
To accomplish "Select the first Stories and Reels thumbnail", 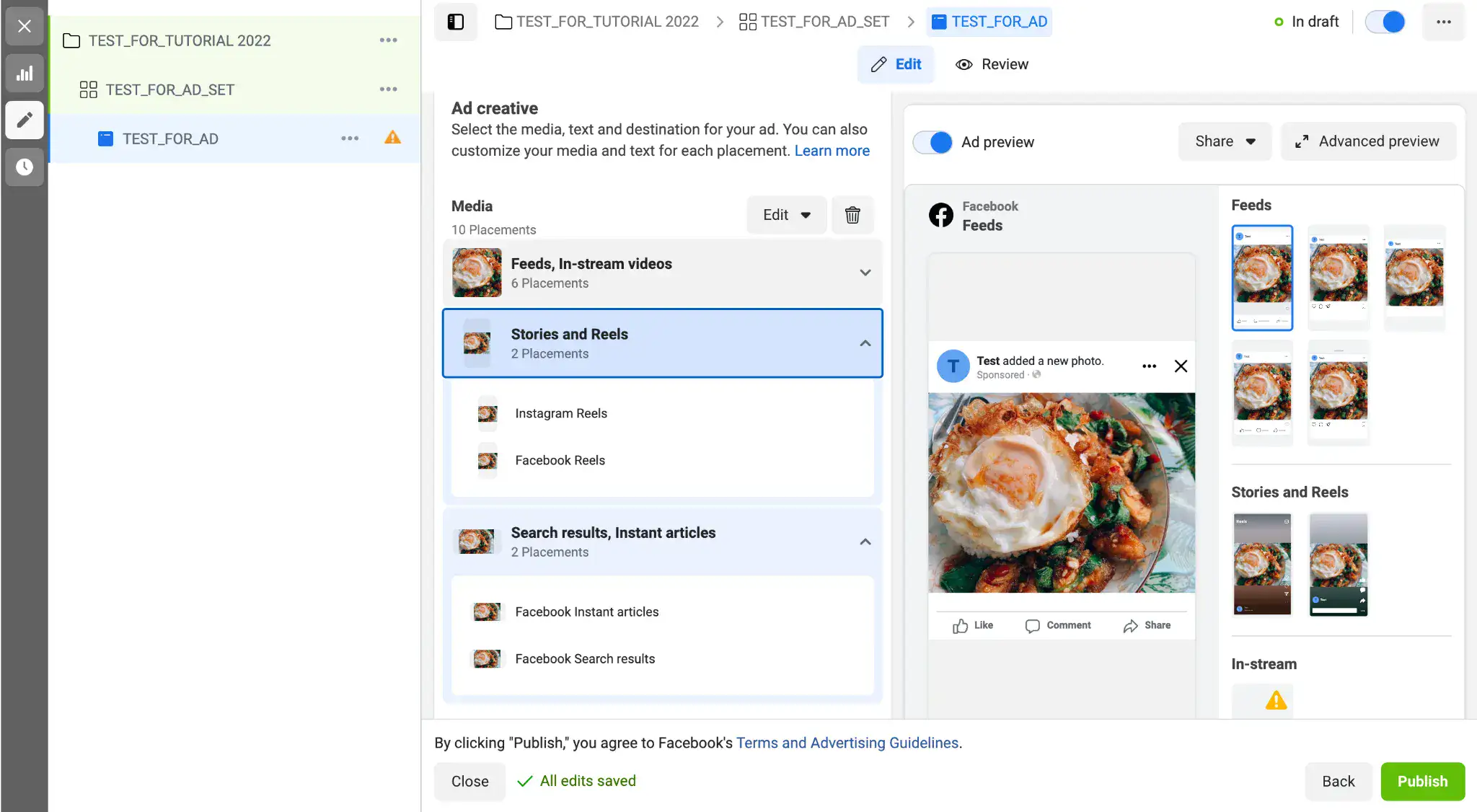I will tap(1262, 564).
